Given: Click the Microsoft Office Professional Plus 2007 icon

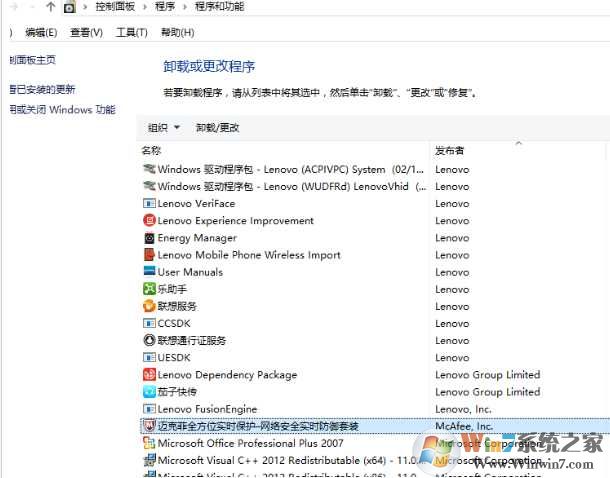Looking at the screenshot, I should [x=149, y=443].
